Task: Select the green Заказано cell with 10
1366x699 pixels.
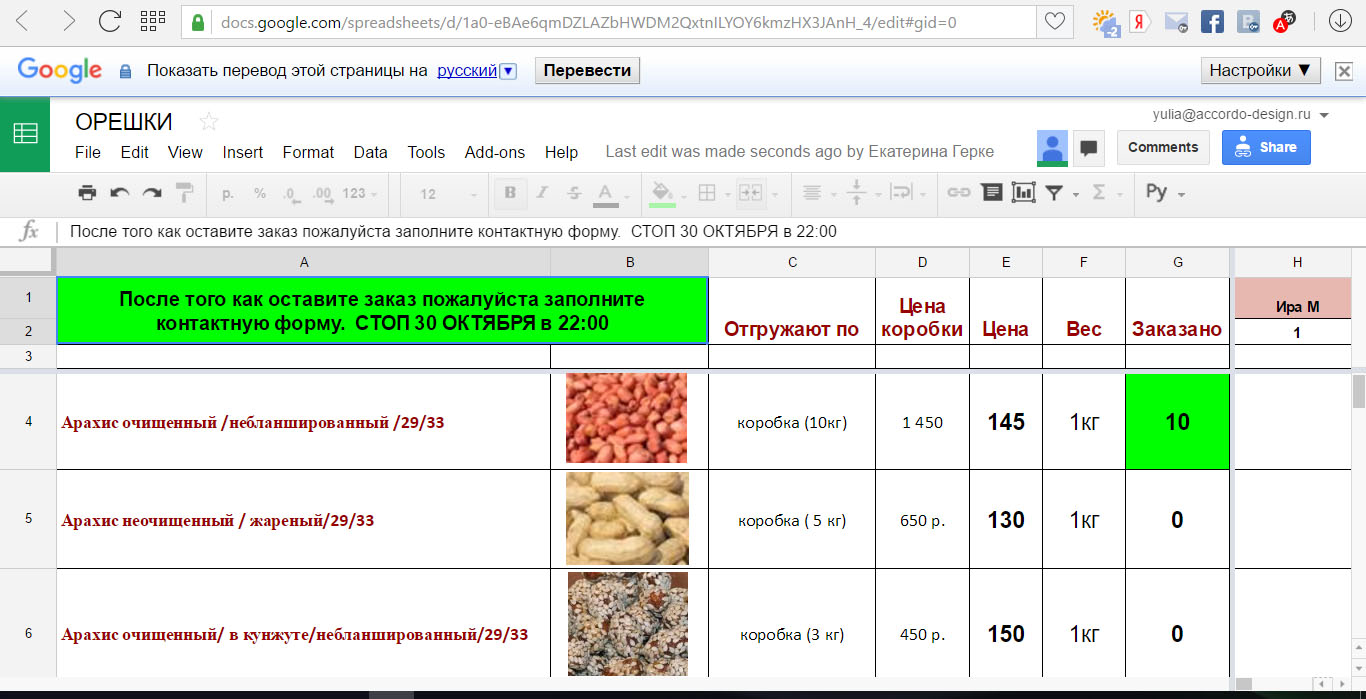Action: (x=1177, y=422)
